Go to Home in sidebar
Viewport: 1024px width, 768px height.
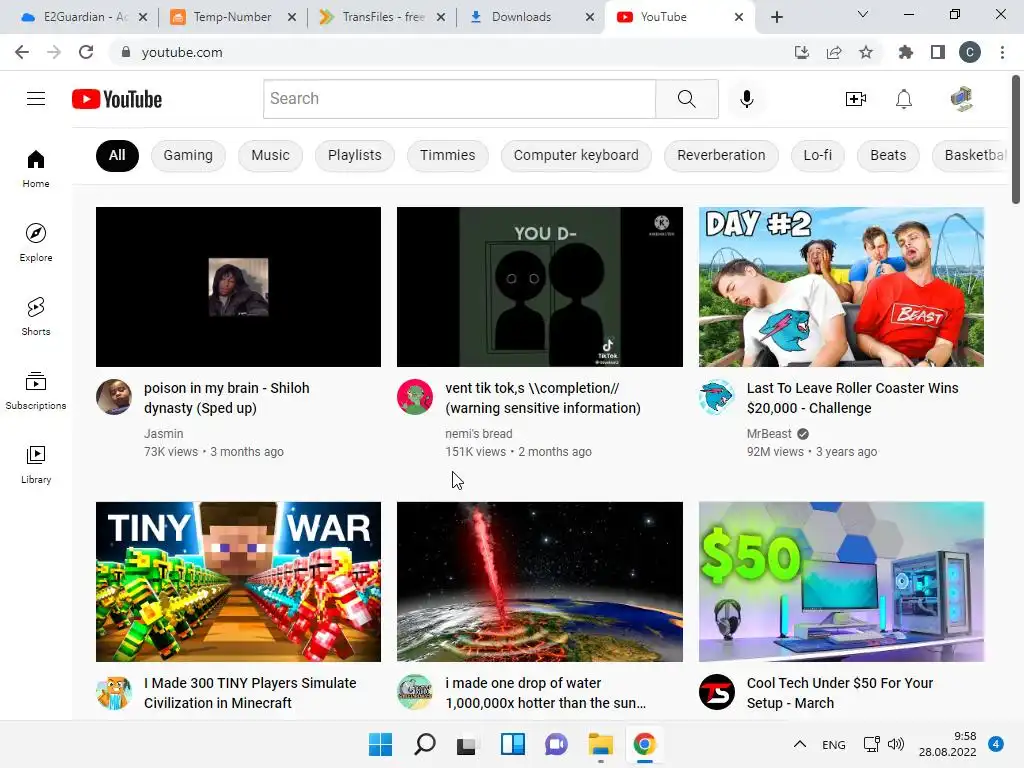[x=36, y=168]
